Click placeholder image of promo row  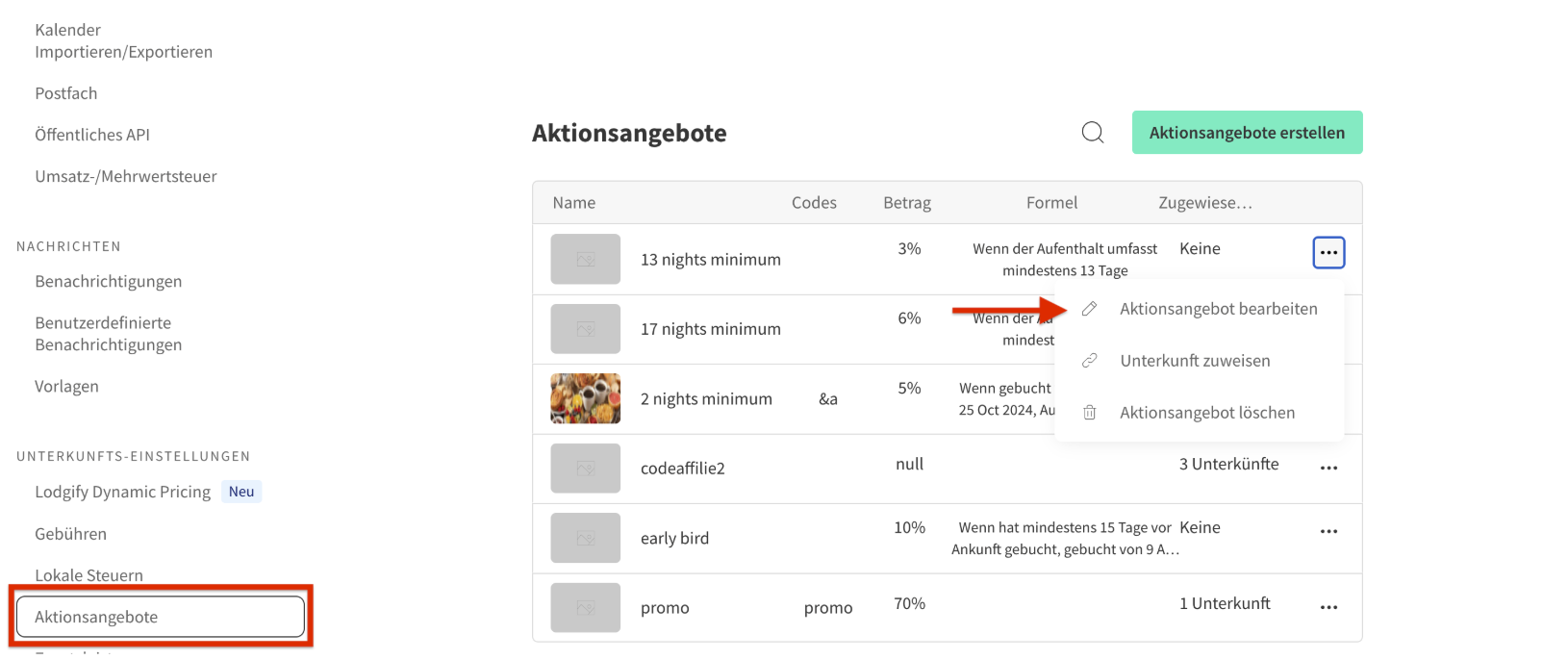tap(585, 608)
